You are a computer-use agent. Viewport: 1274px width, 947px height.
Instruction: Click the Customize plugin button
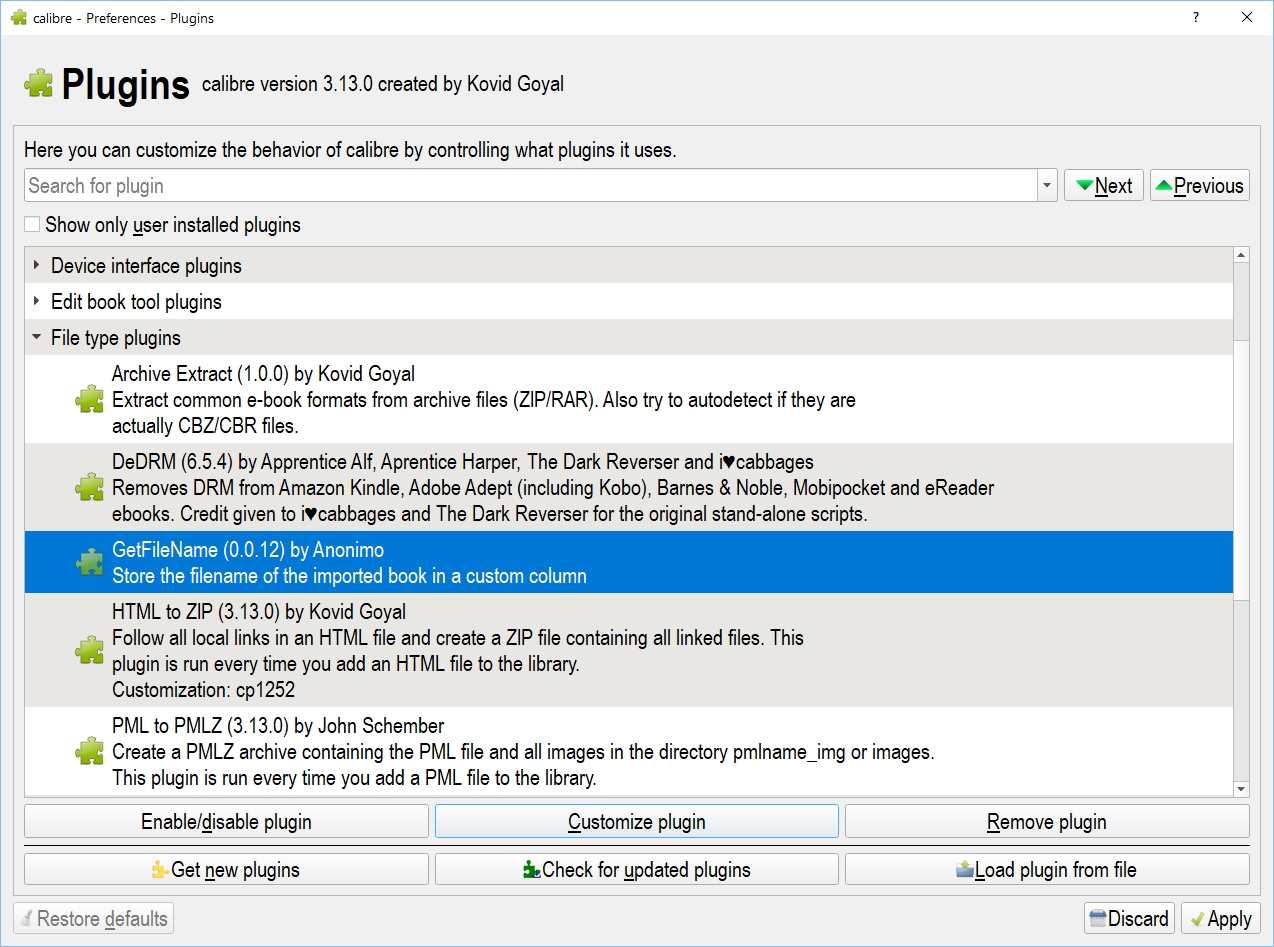pos(636,822)
